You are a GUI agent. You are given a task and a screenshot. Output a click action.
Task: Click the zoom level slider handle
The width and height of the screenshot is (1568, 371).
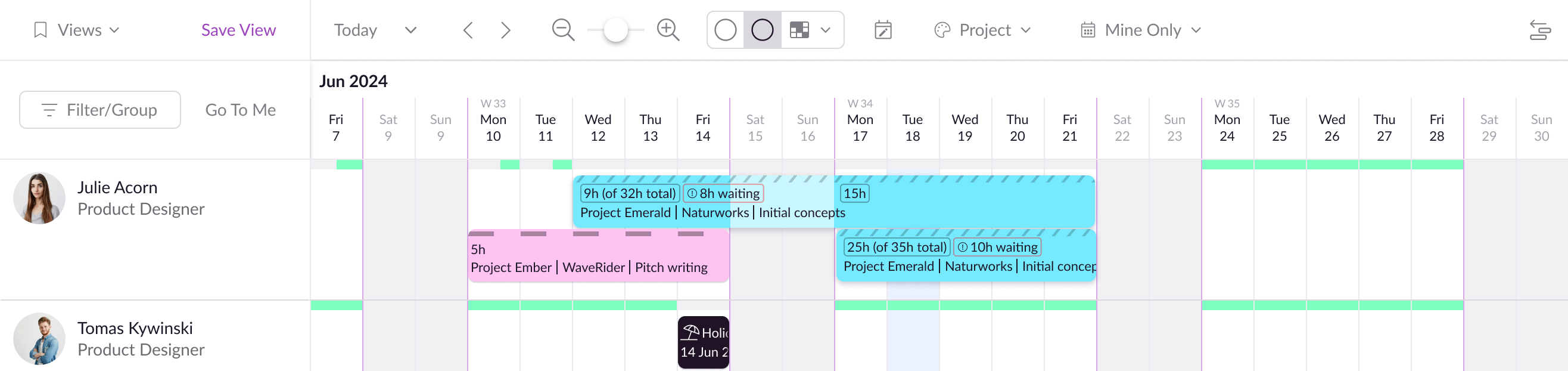615,30
